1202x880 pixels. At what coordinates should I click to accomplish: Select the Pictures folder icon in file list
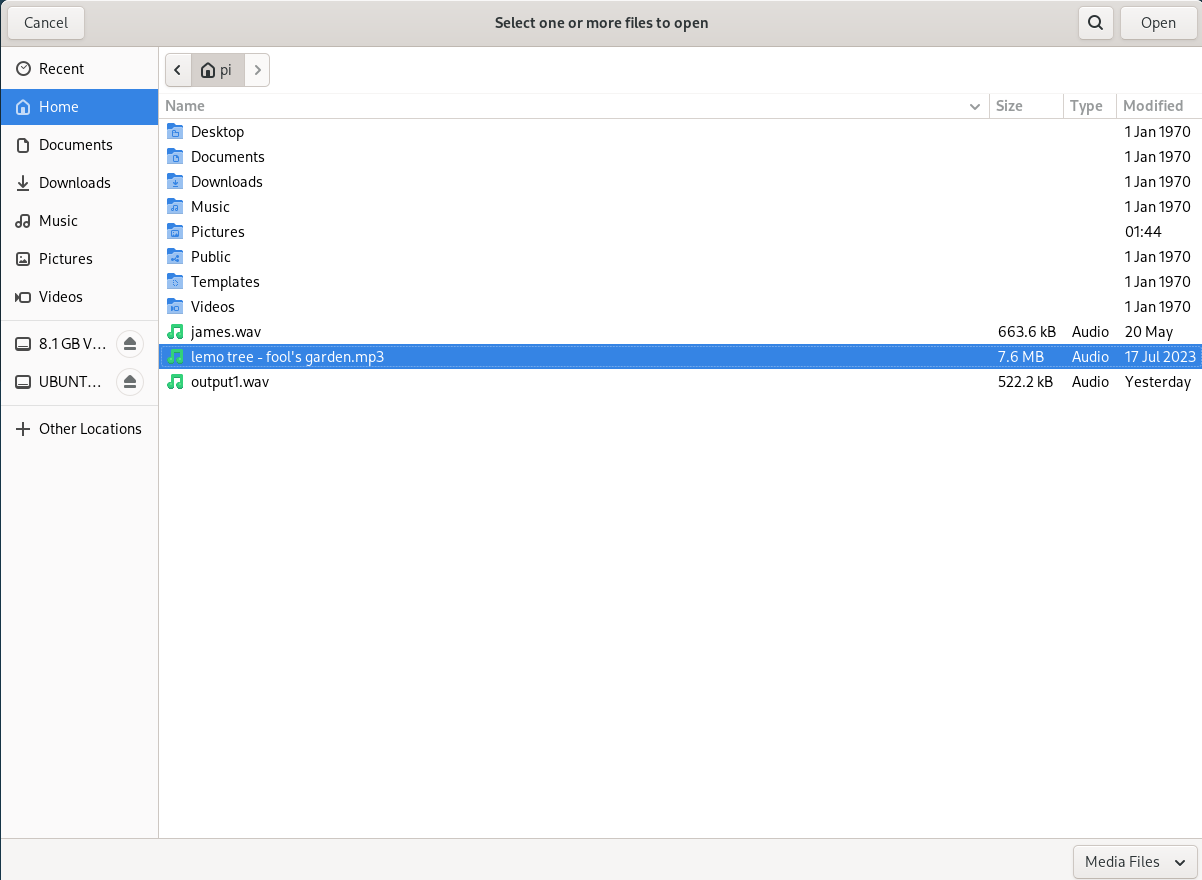(175, 232)
